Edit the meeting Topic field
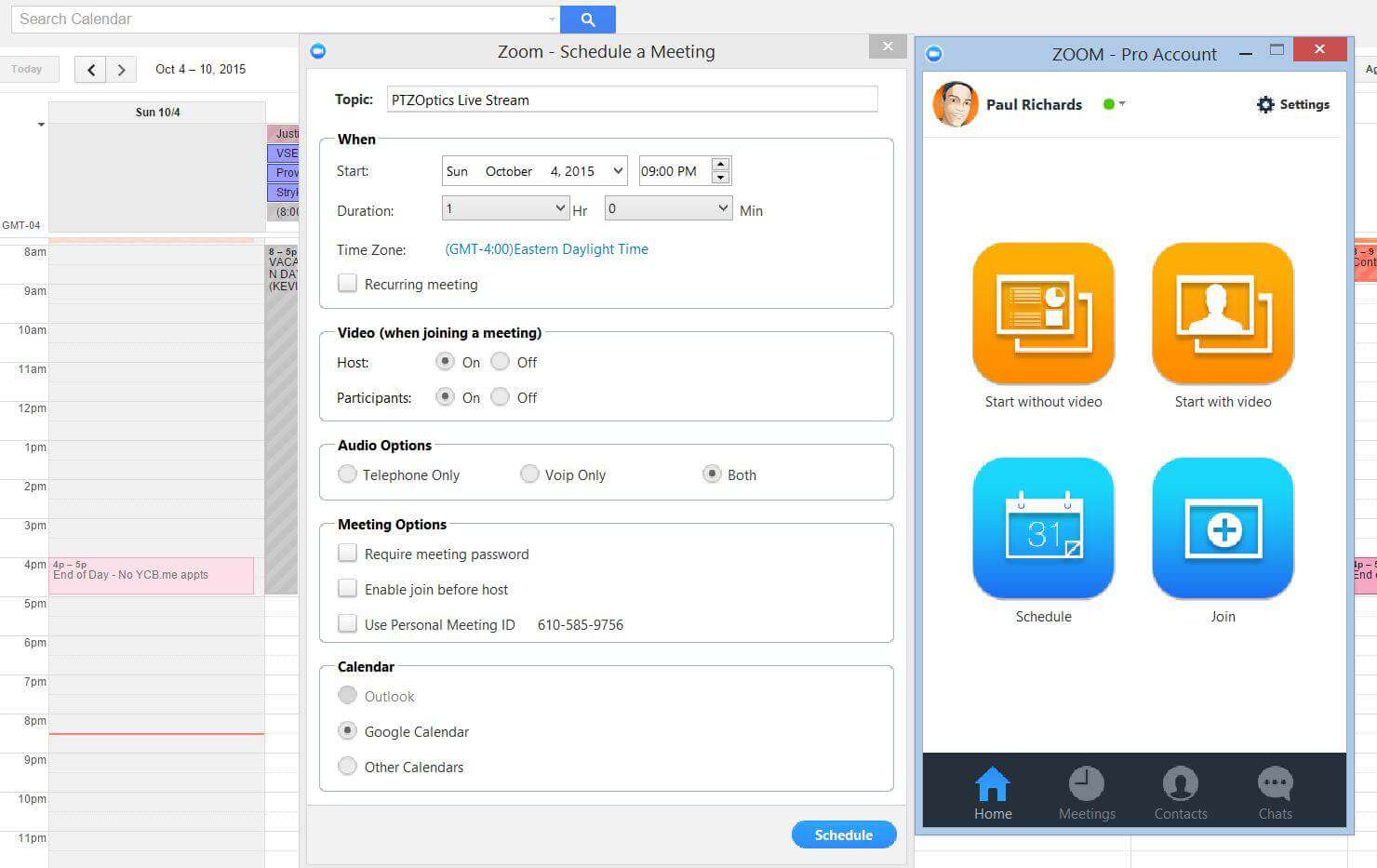This screenshot has width=1377, height=868. (x=632, y=100)
